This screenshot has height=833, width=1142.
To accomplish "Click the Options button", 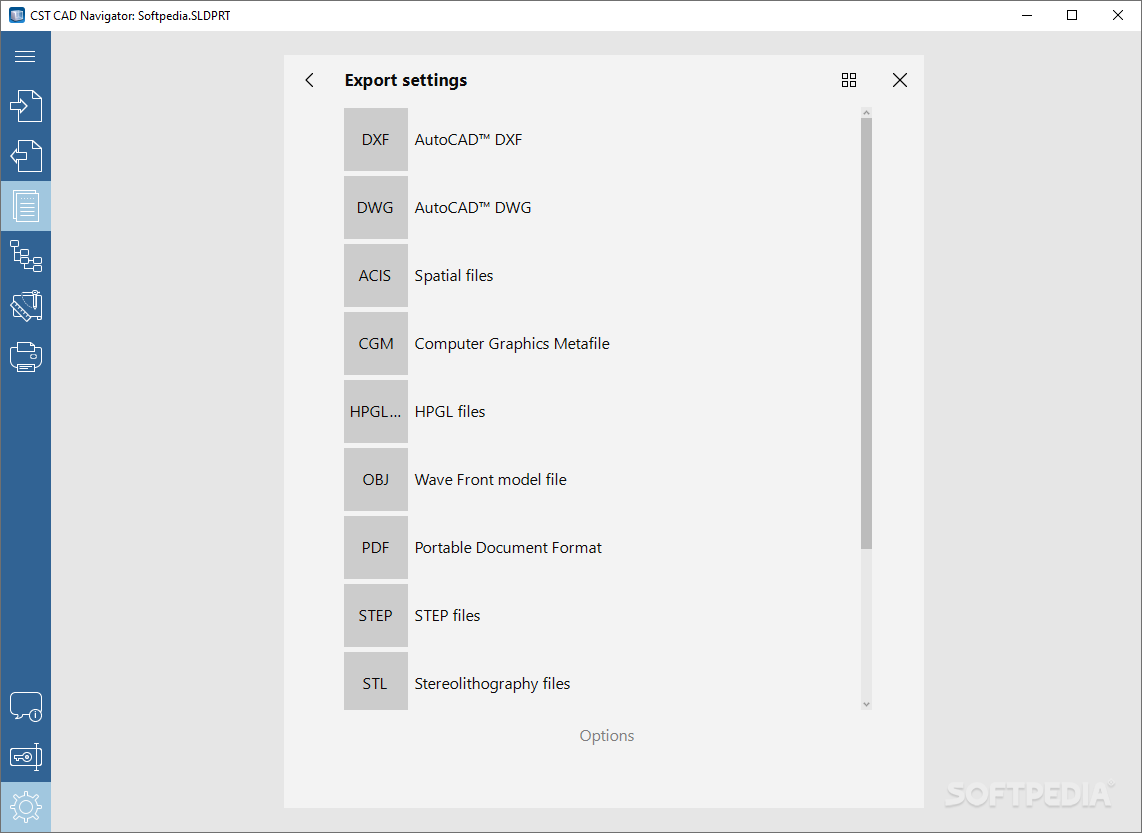I will [607, 735].
